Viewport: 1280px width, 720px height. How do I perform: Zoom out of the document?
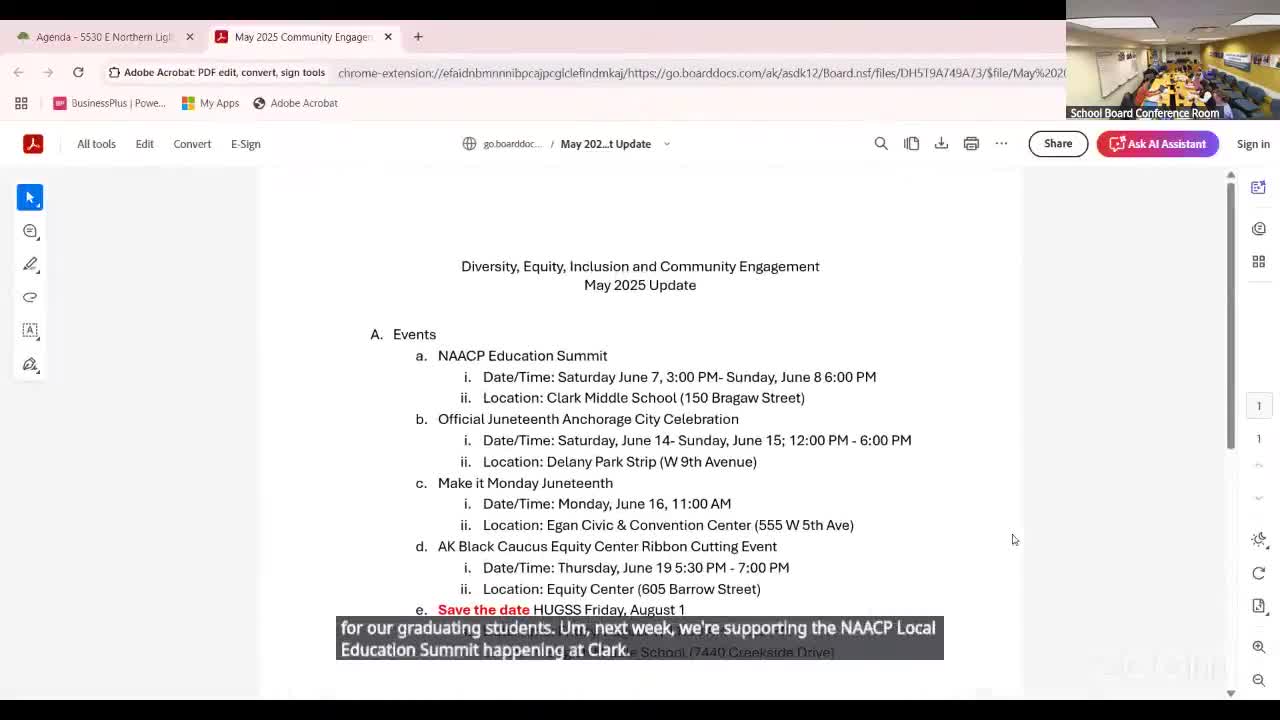click(1258, 680)
